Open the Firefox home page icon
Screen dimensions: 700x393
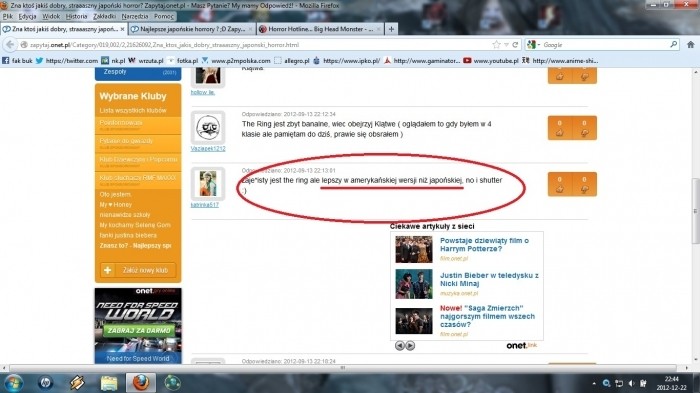(690, 45)
